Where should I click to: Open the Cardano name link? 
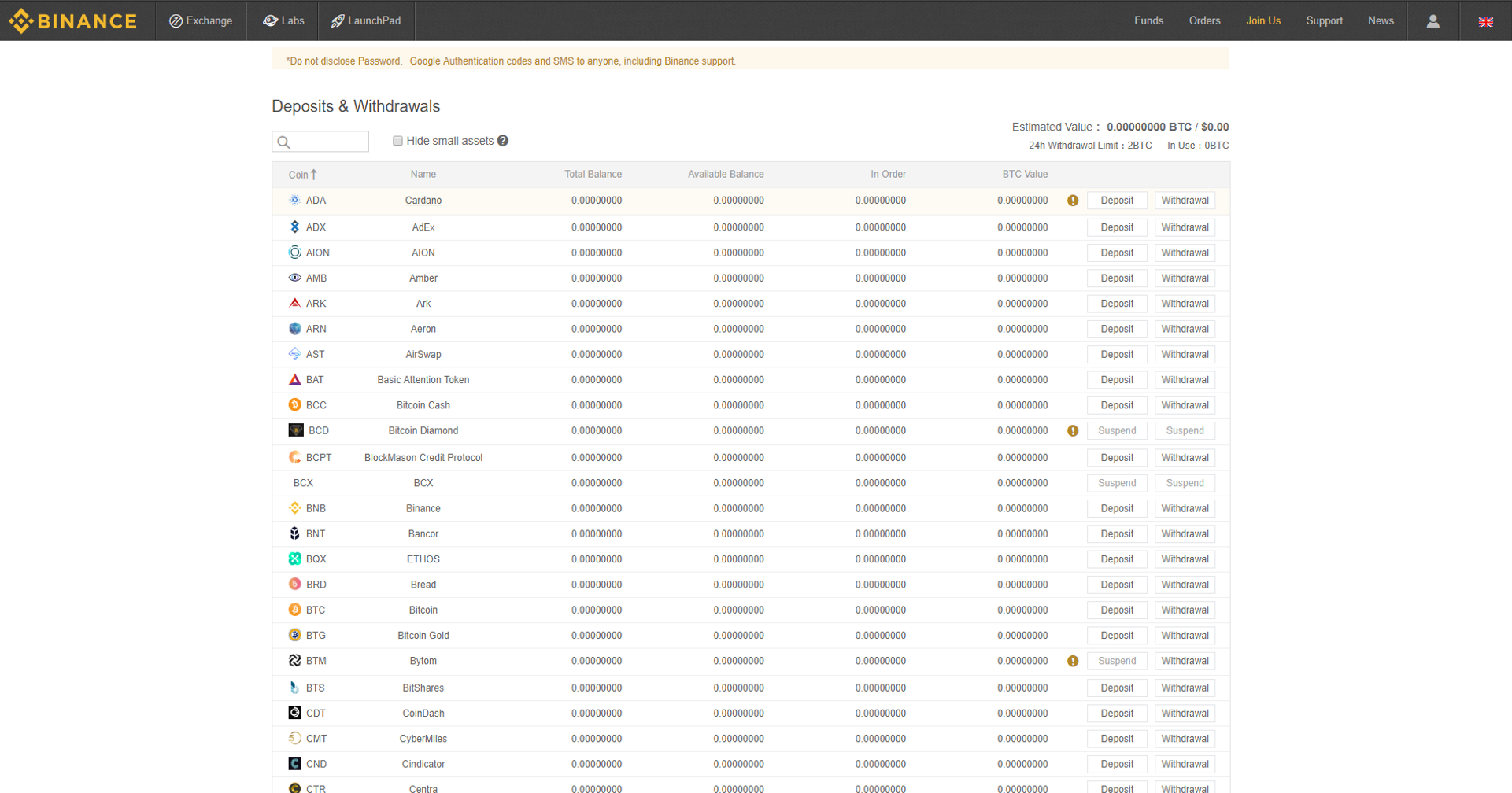coord(423,201)
